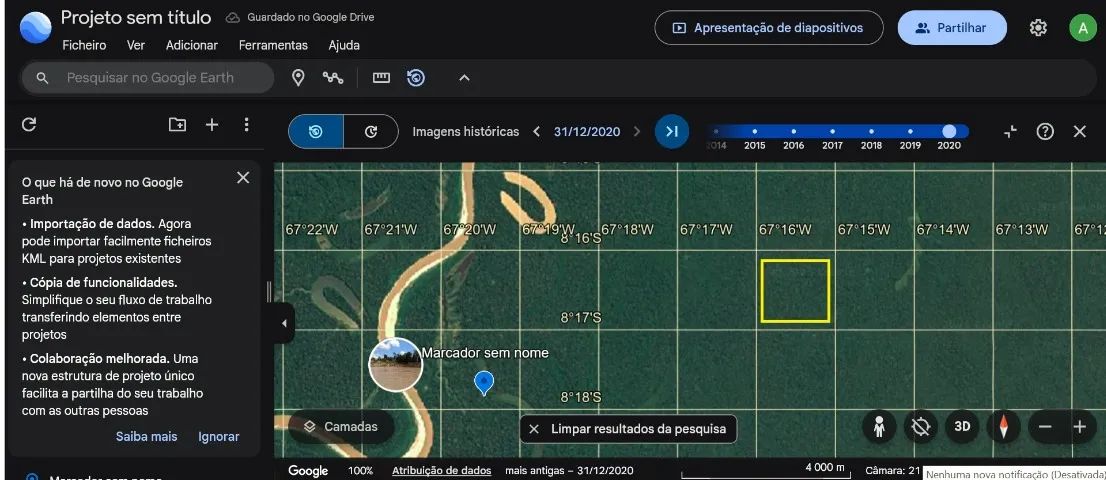
Task: Close the historical imagery bar
Action: click(x=1079, y=132)
